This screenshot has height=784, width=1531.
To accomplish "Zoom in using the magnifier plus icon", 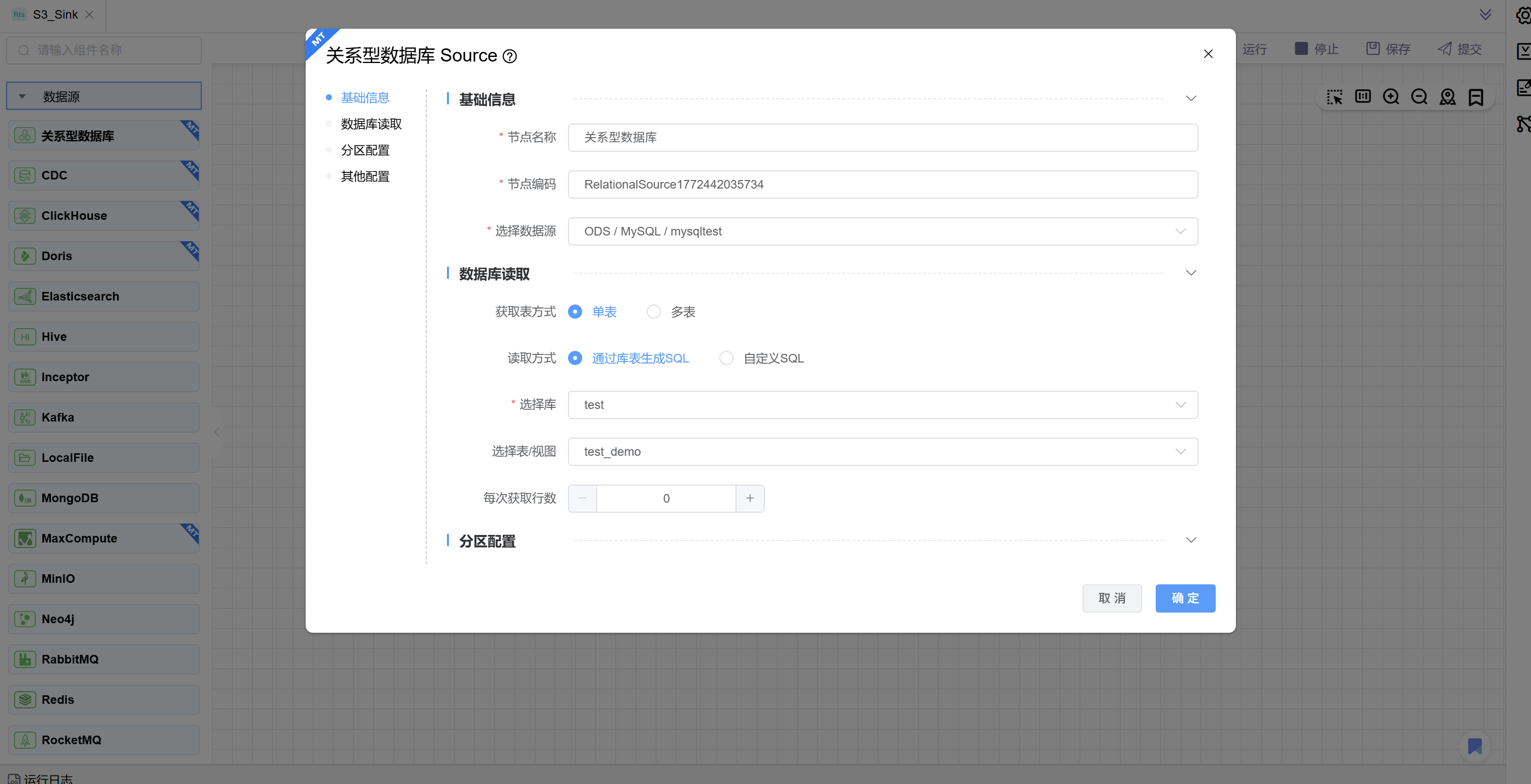I will 1391,96.
